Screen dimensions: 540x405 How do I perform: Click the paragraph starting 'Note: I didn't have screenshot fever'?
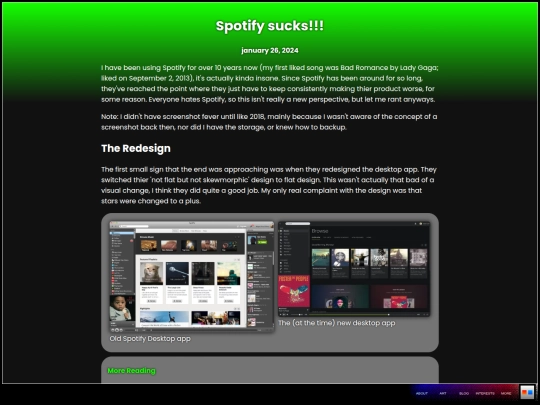point(269,122)
